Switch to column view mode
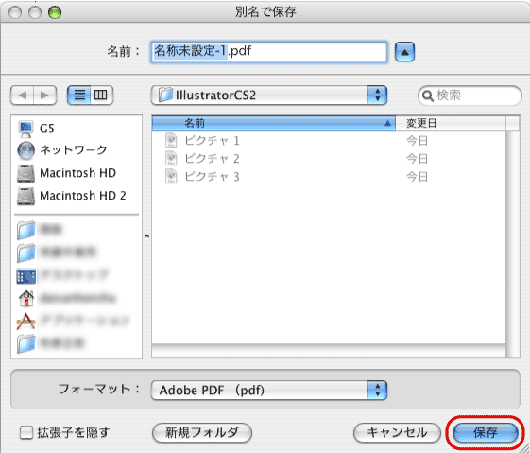Image resolution: width=530 pixels, height=453 pixels. click(x=101, y=95)
